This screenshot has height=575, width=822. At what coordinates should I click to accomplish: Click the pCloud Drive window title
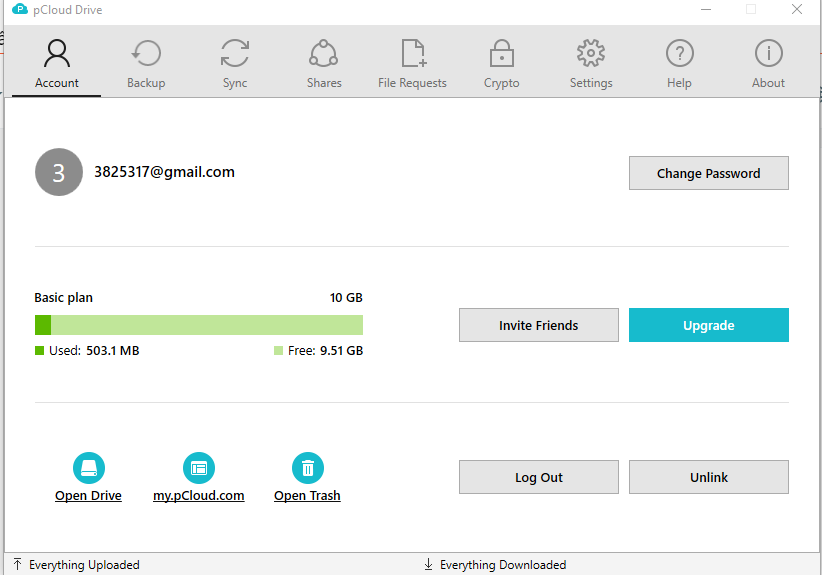point(68,10)
